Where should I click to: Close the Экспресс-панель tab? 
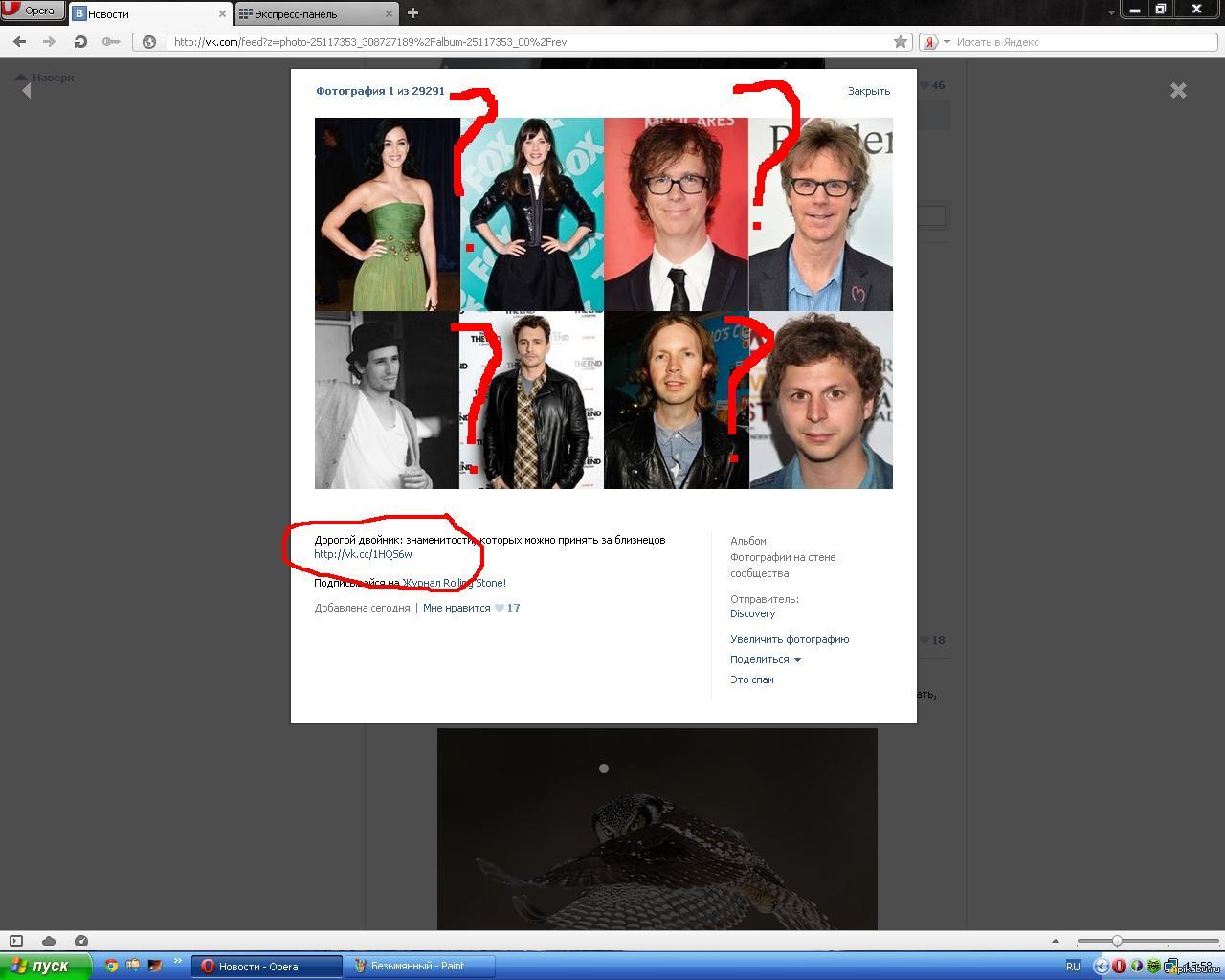[x=389, y=14]
